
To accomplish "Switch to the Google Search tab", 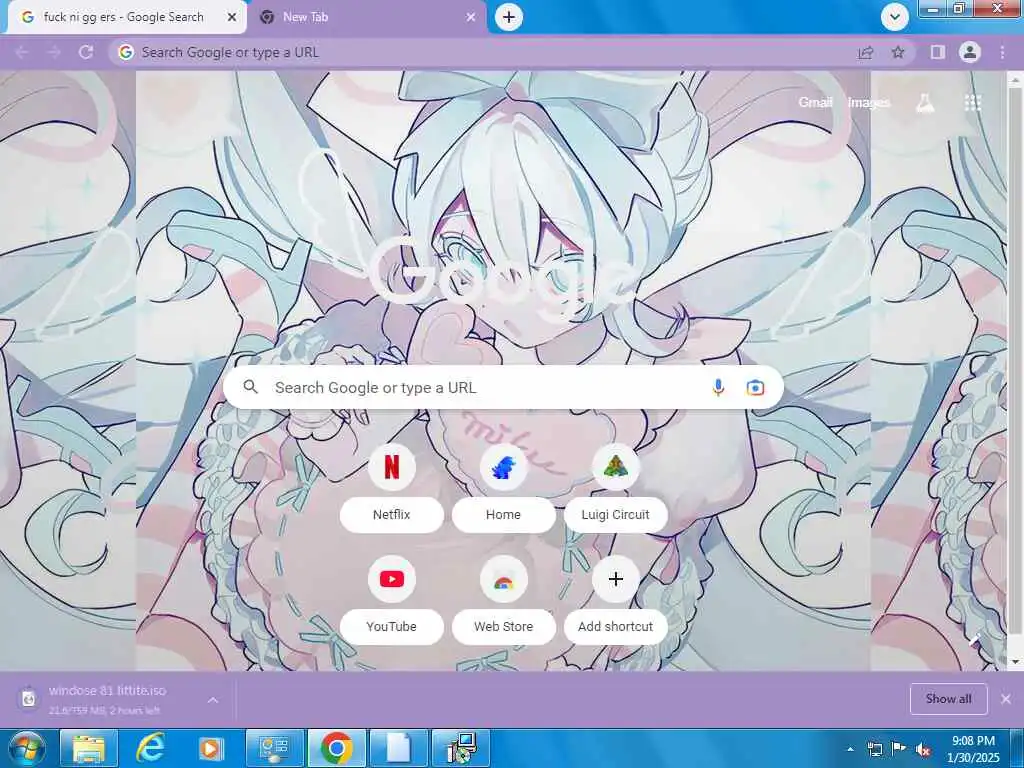I will pos(124,17).
